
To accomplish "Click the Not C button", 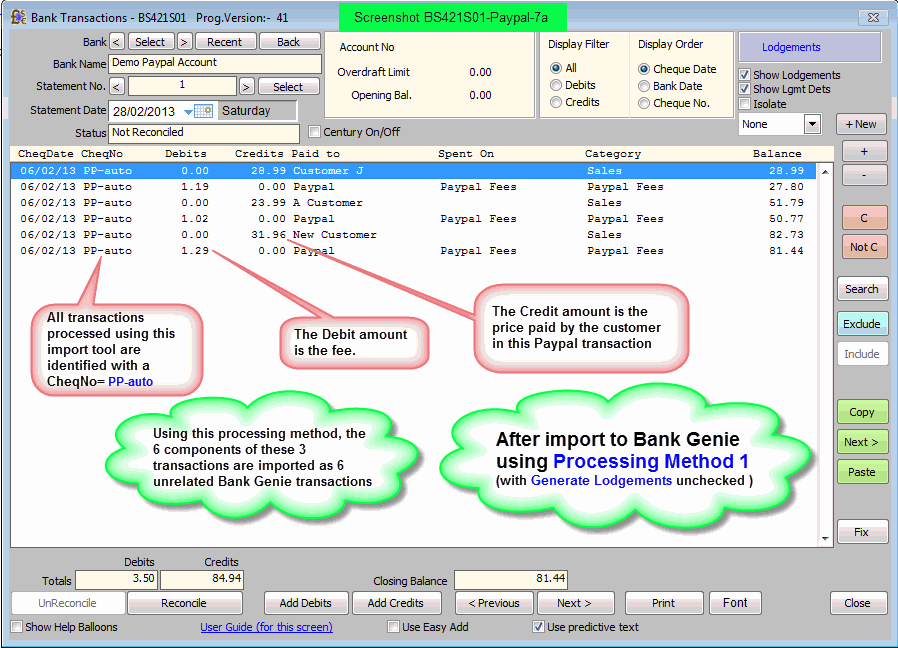I will (x=864, y=247).
